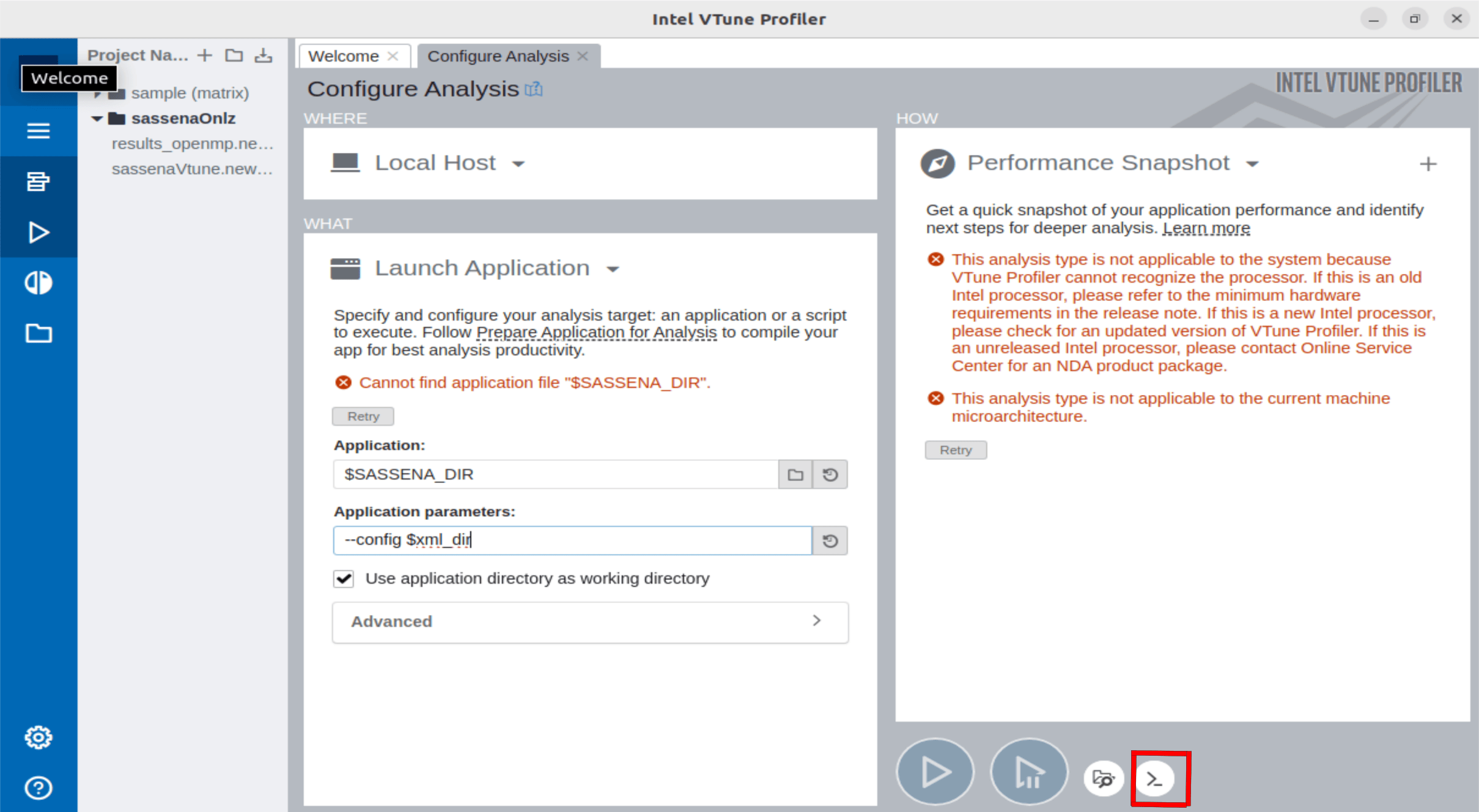Select the sassenaVtune result

[x=192, y=169]
